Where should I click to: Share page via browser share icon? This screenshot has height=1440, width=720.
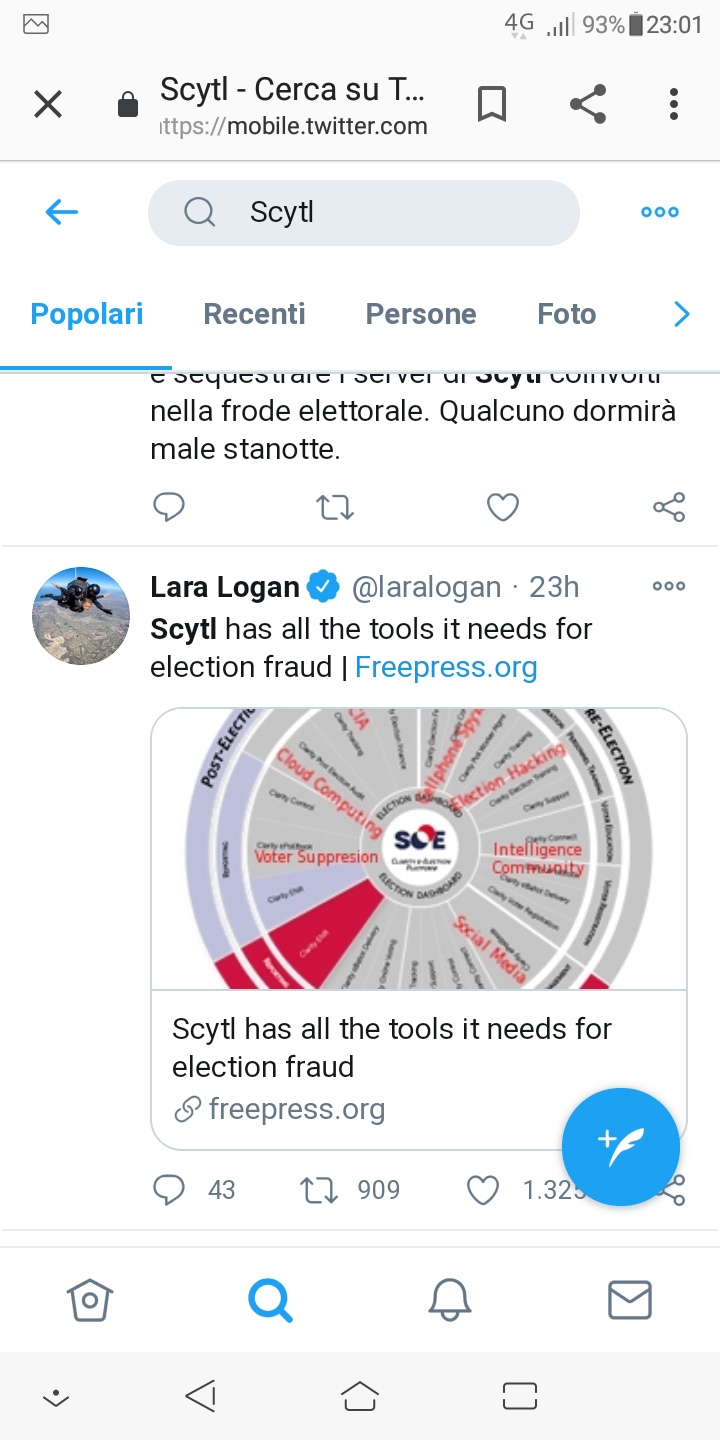tap(587, 104)
